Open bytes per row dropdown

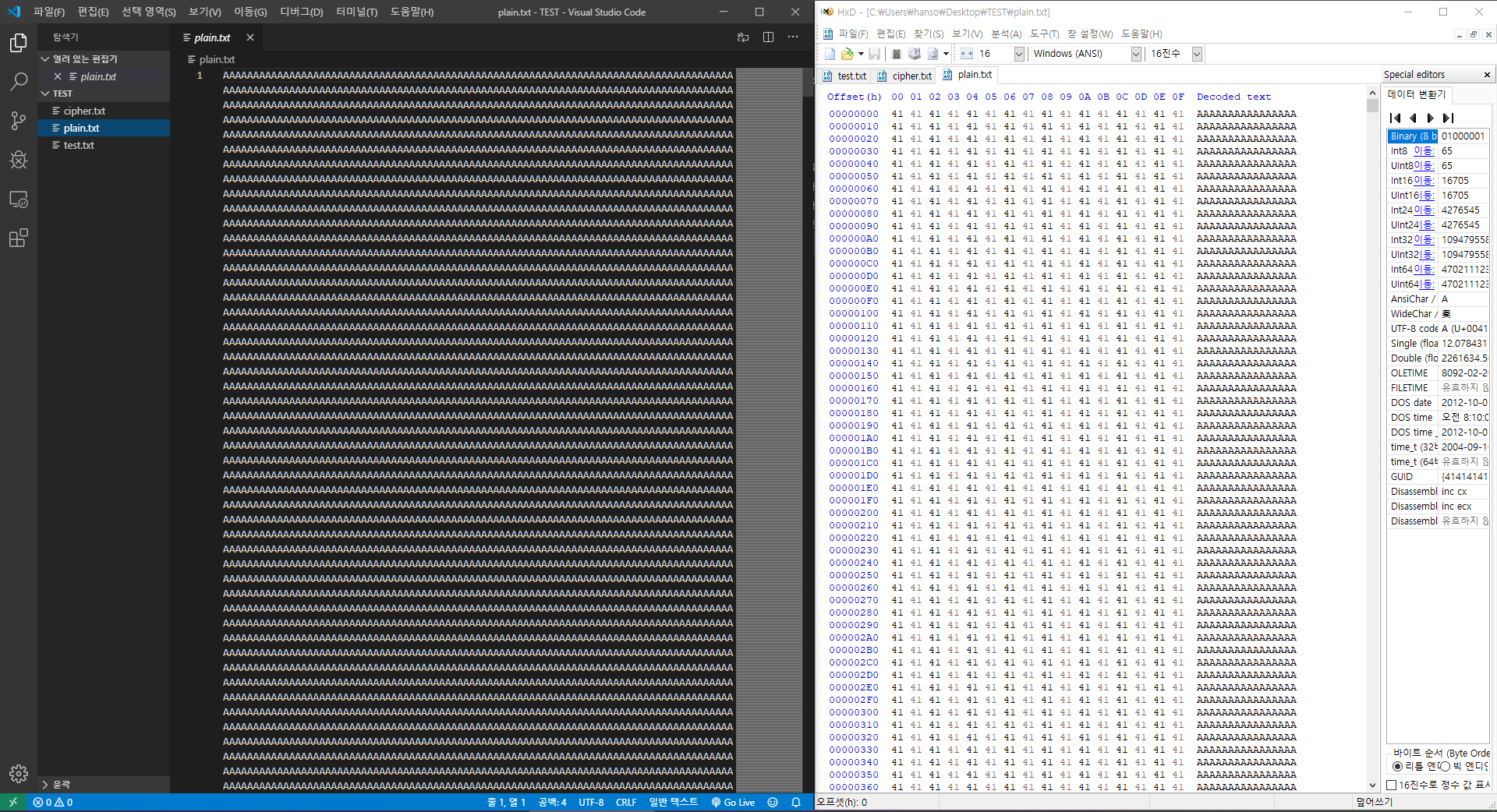click(1019, 54)
